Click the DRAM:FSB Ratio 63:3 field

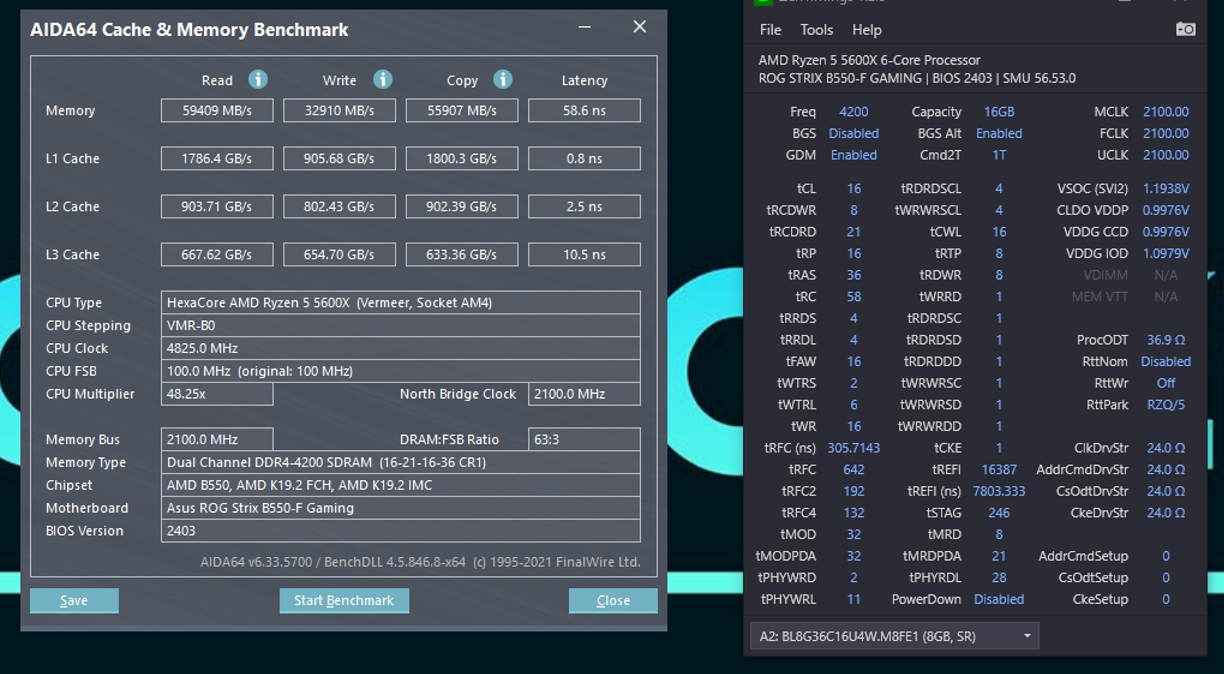click(584, 440)
